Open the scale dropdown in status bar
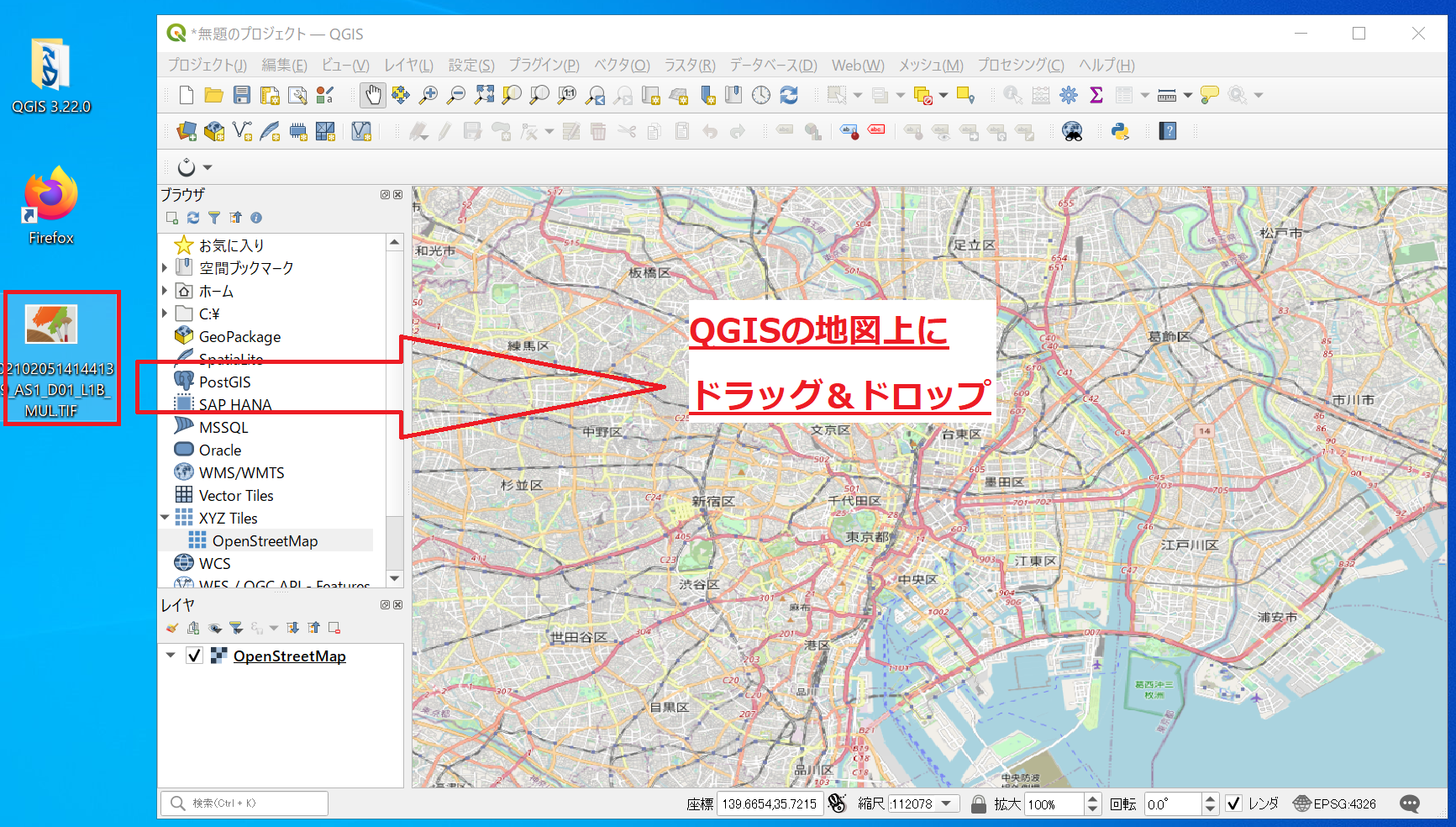The width and height of the screenshot is (1456, 827). pos(947,803)
